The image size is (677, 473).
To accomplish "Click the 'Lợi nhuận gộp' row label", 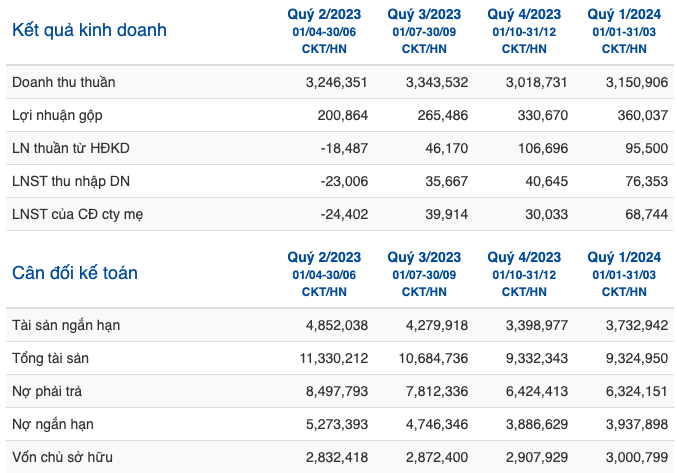I will [57, 116].
